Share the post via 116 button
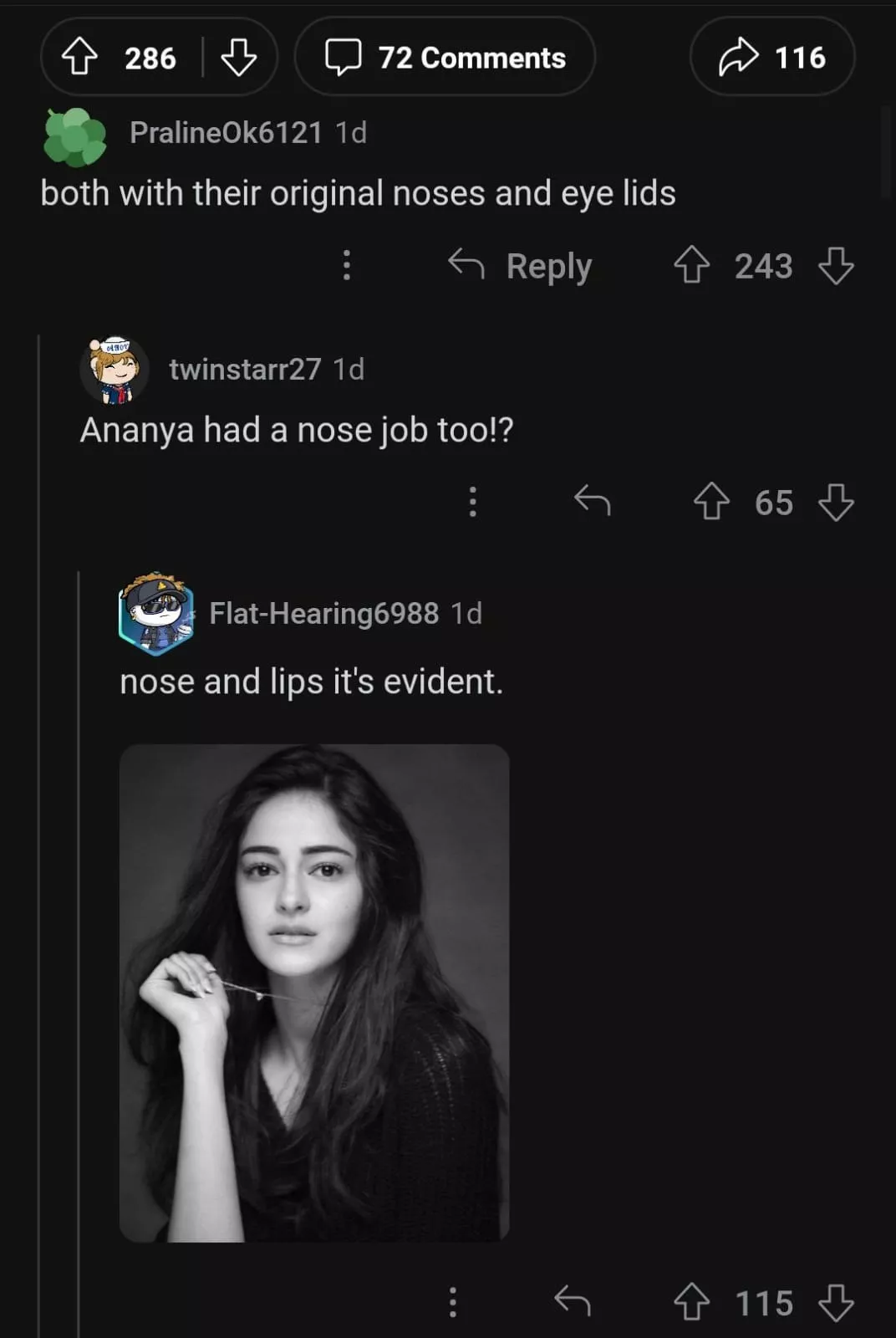 (771, 58)
